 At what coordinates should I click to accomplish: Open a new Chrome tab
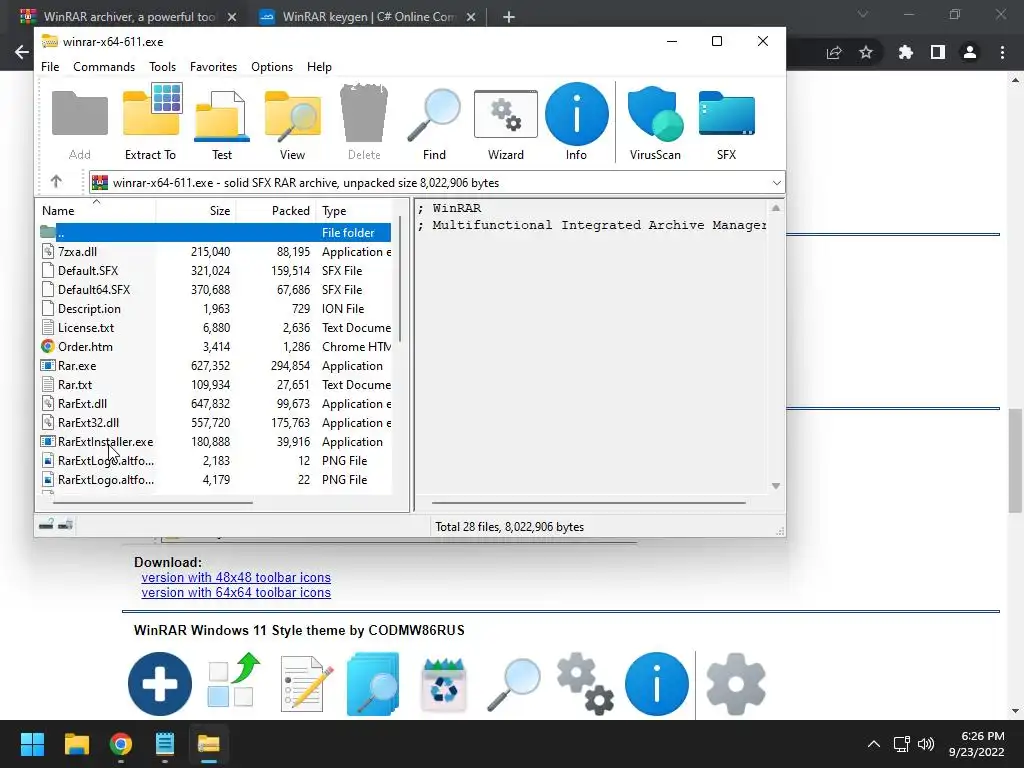[x=509, y=17]
